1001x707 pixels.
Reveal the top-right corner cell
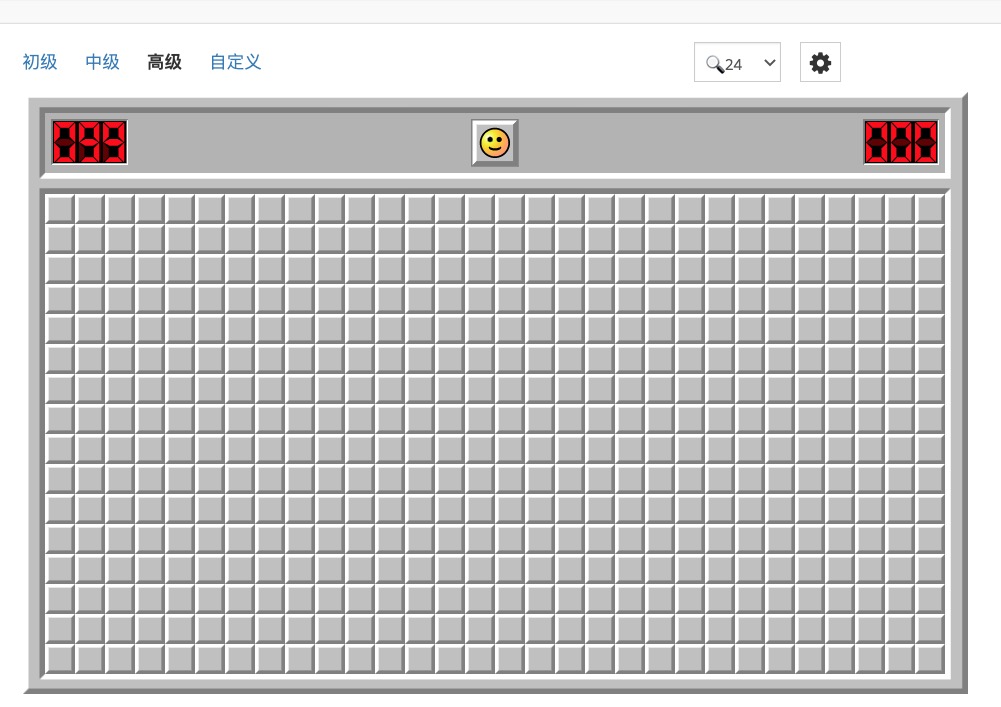(x=930, y=209)
